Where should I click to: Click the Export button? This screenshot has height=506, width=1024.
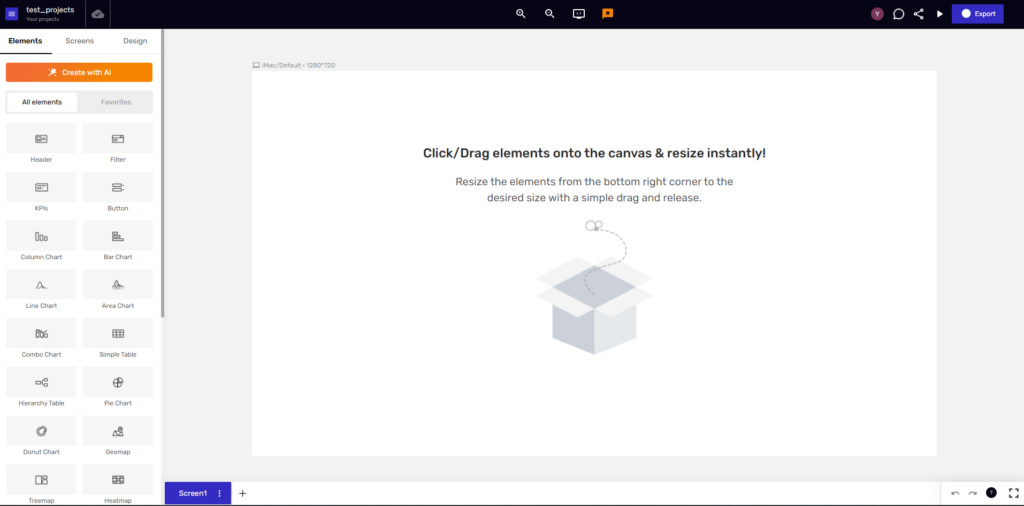click(x=977, y=14)
